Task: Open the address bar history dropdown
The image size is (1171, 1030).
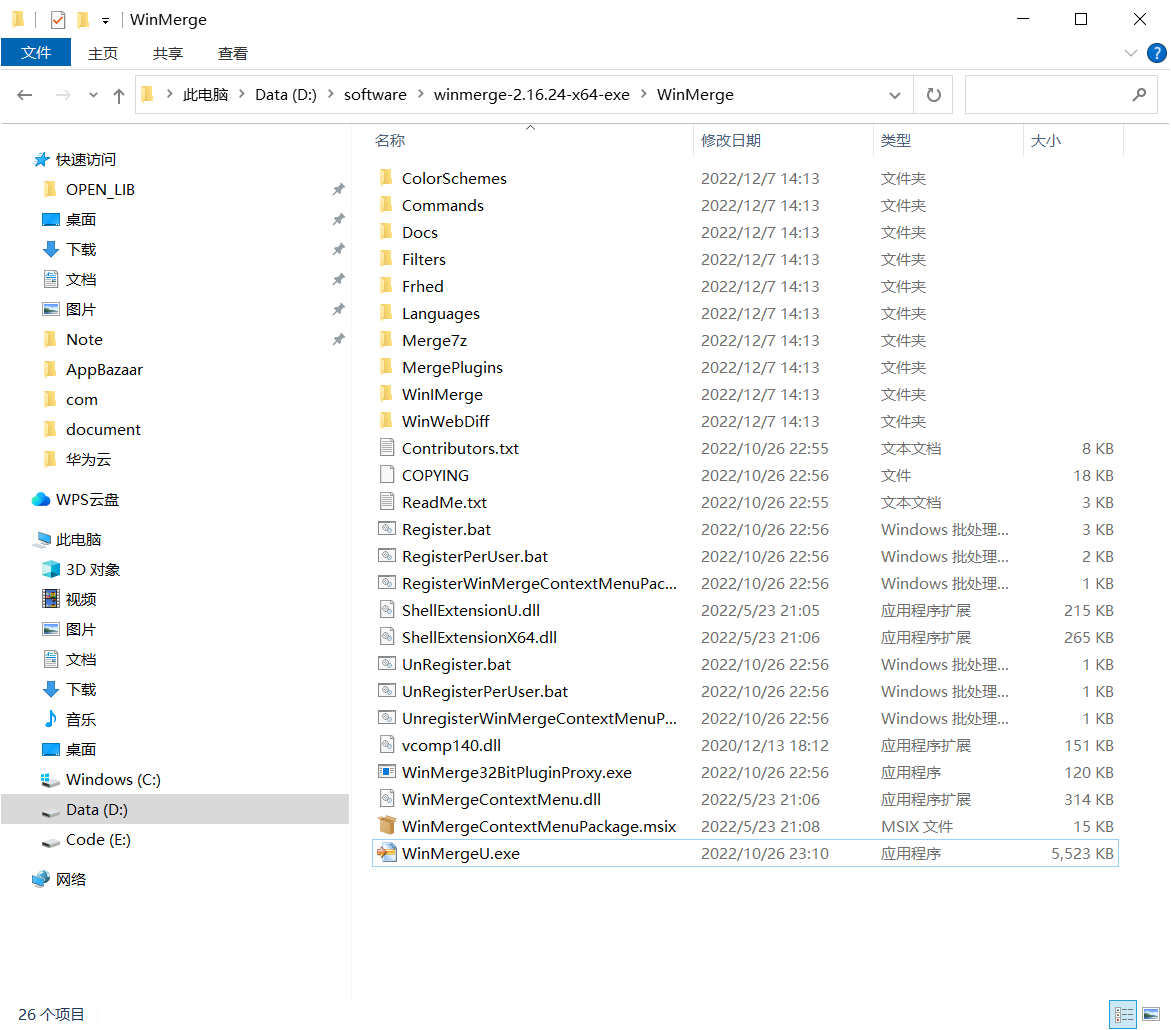Action: [895, 95]
